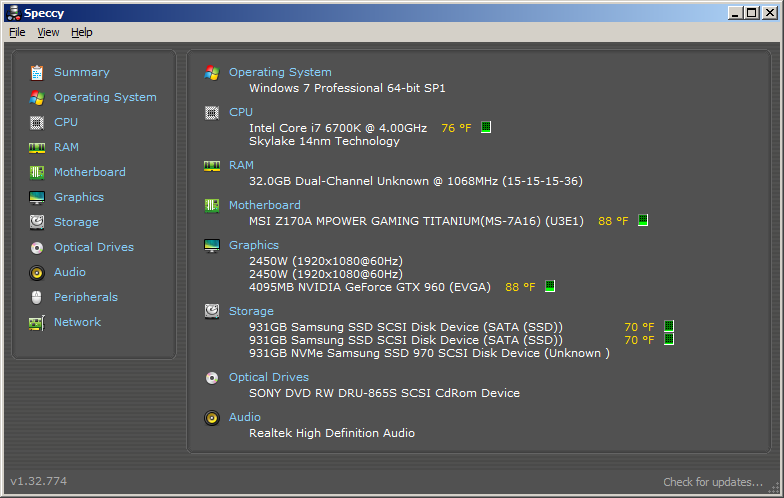Click the Peripherals mouse icon in sidebar

(37, 298)
